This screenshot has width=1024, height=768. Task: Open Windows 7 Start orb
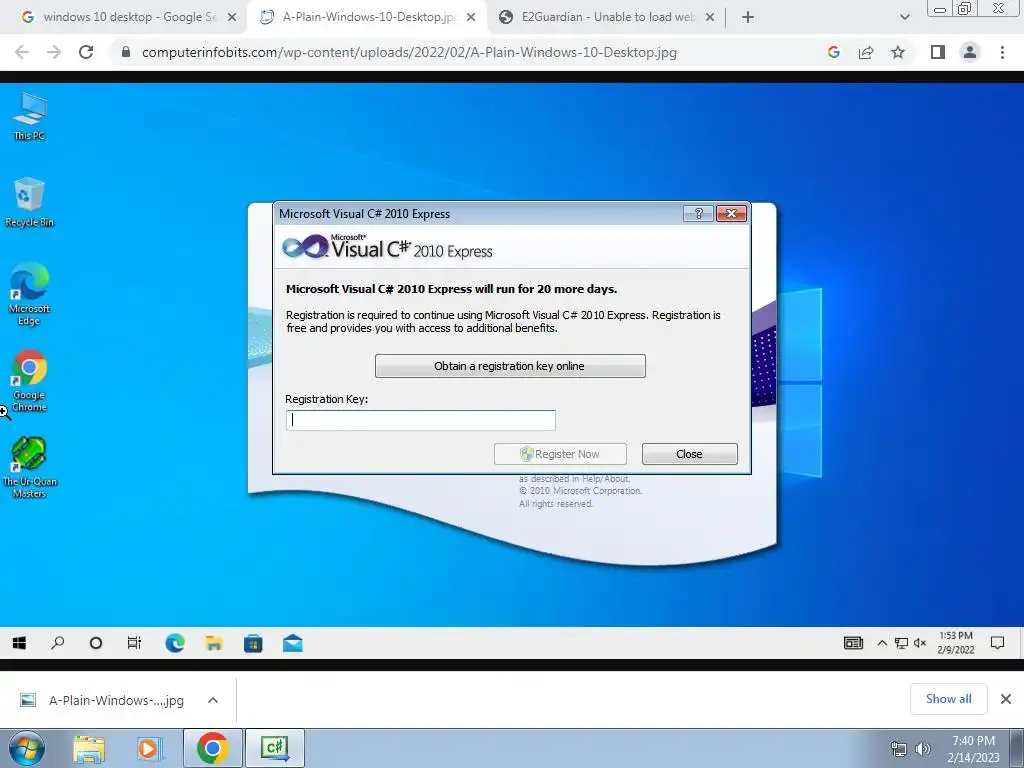(27, 748)
